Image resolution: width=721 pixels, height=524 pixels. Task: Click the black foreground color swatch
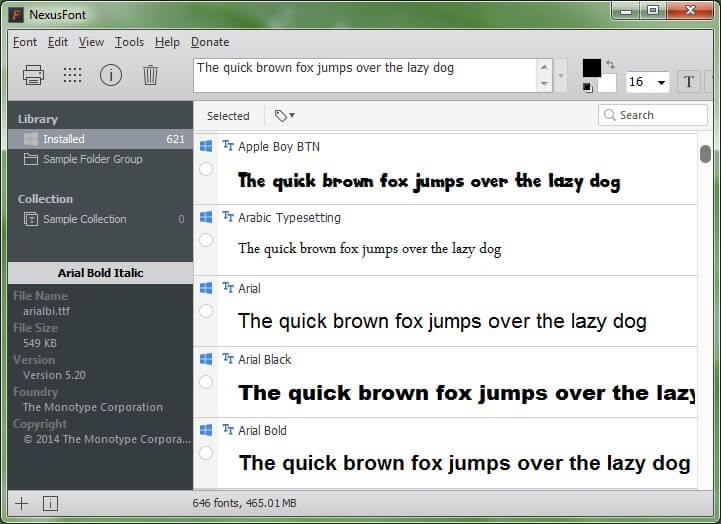click(592, 68)
